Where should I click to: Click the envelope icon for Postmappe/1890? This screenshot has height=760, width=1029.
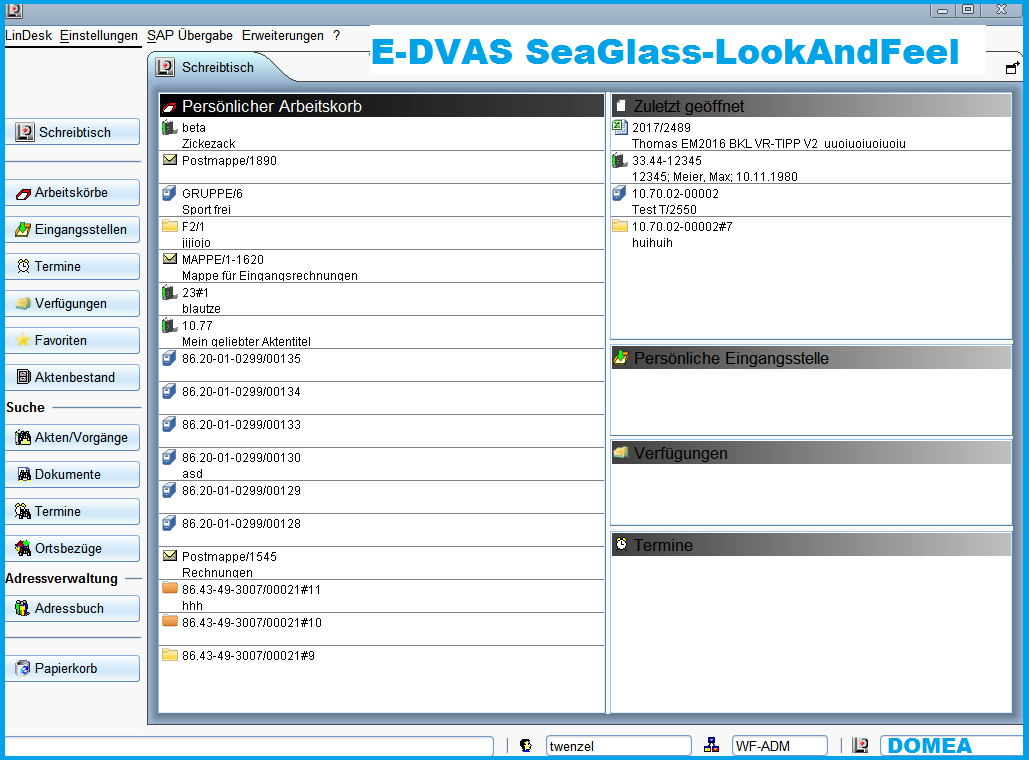click(169, 160)
